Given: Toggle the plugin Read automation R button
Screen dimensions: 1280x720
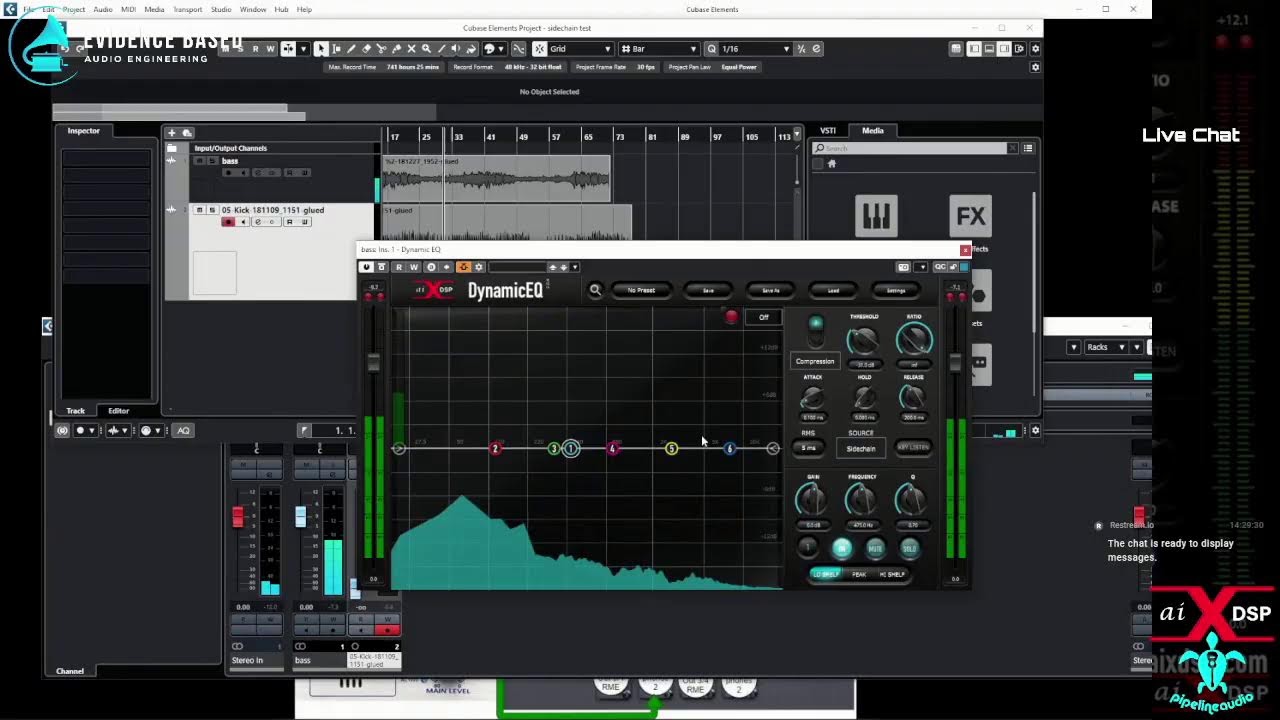Looking at the screenshot, I should [x=399, y=267].
